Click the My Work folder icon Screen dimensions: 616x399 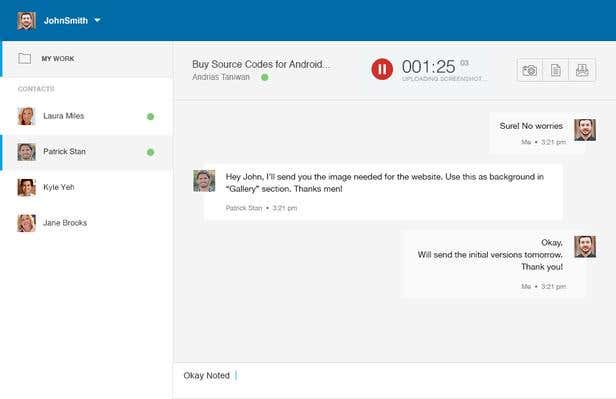(x=25, y=59)
